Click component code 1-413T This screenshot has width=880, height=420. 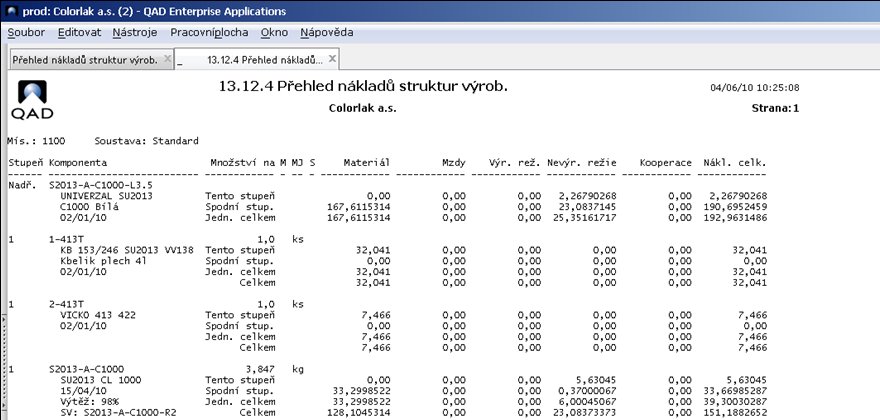[x=66, y=239]
